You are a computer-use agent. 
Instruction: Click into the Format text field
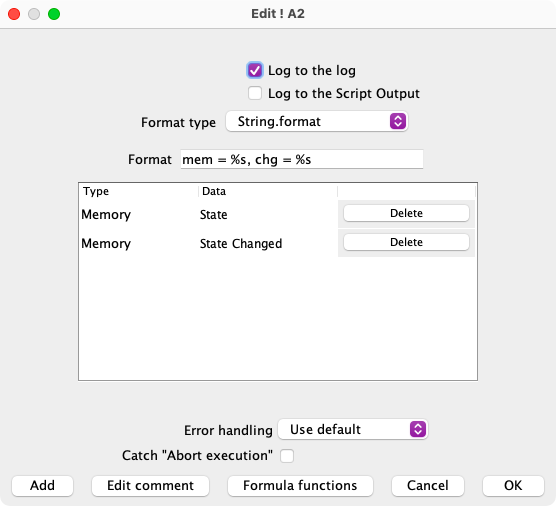[302, 159]
